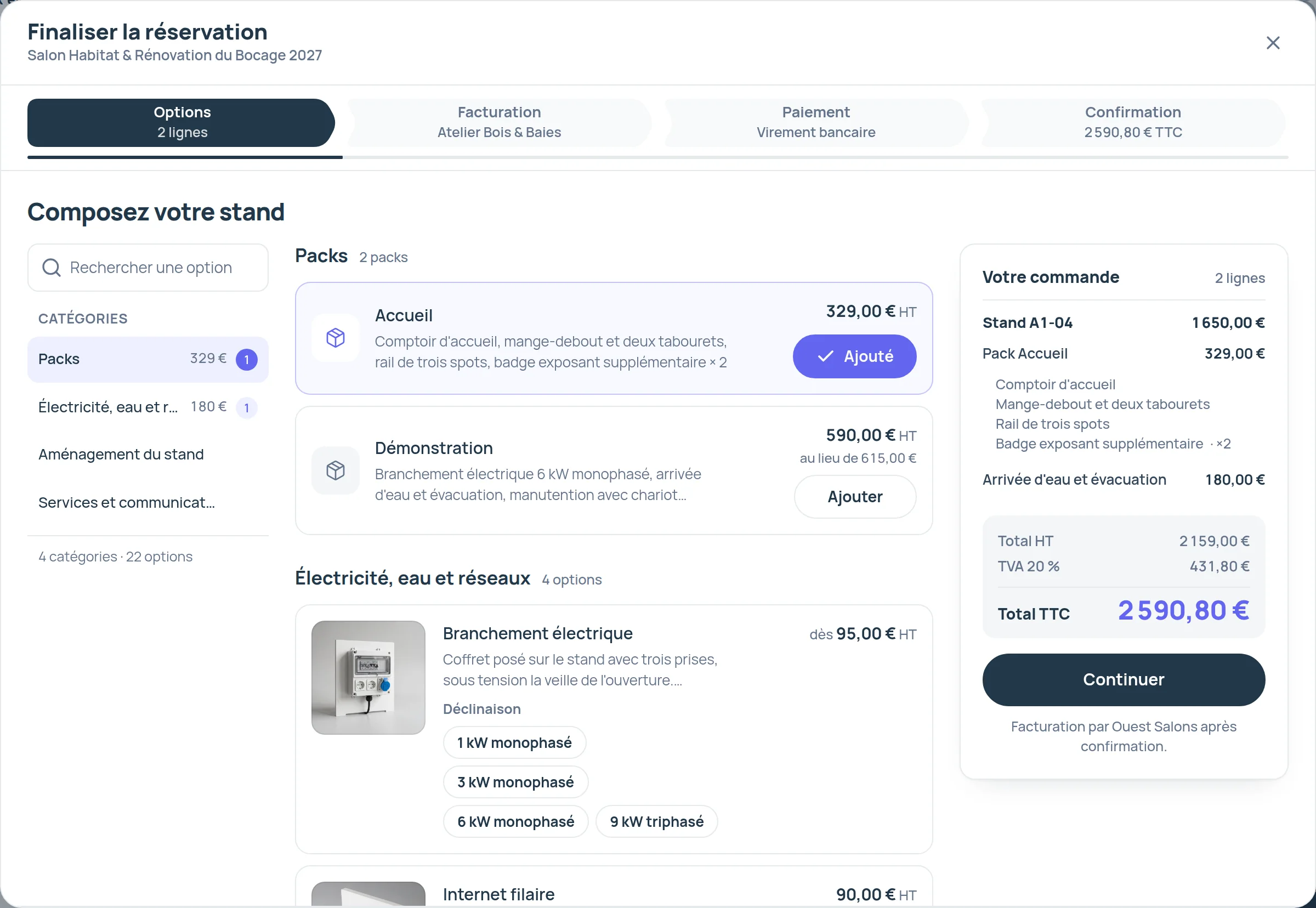Click the Accueil pack title
1316x908 pixels.
404,315
